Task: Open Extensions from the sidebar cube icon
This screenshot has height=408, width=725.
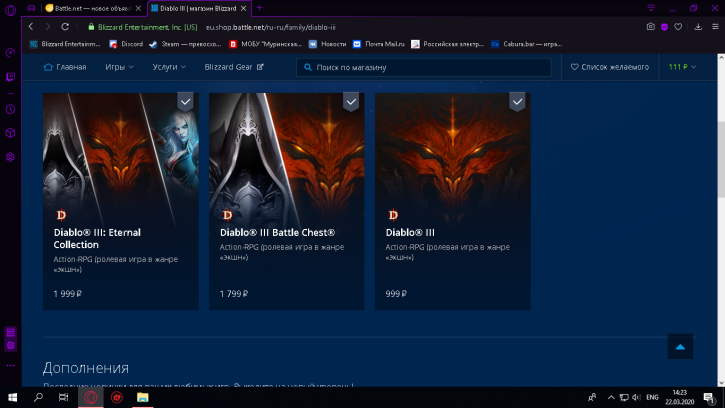Action: coord(10,133)
